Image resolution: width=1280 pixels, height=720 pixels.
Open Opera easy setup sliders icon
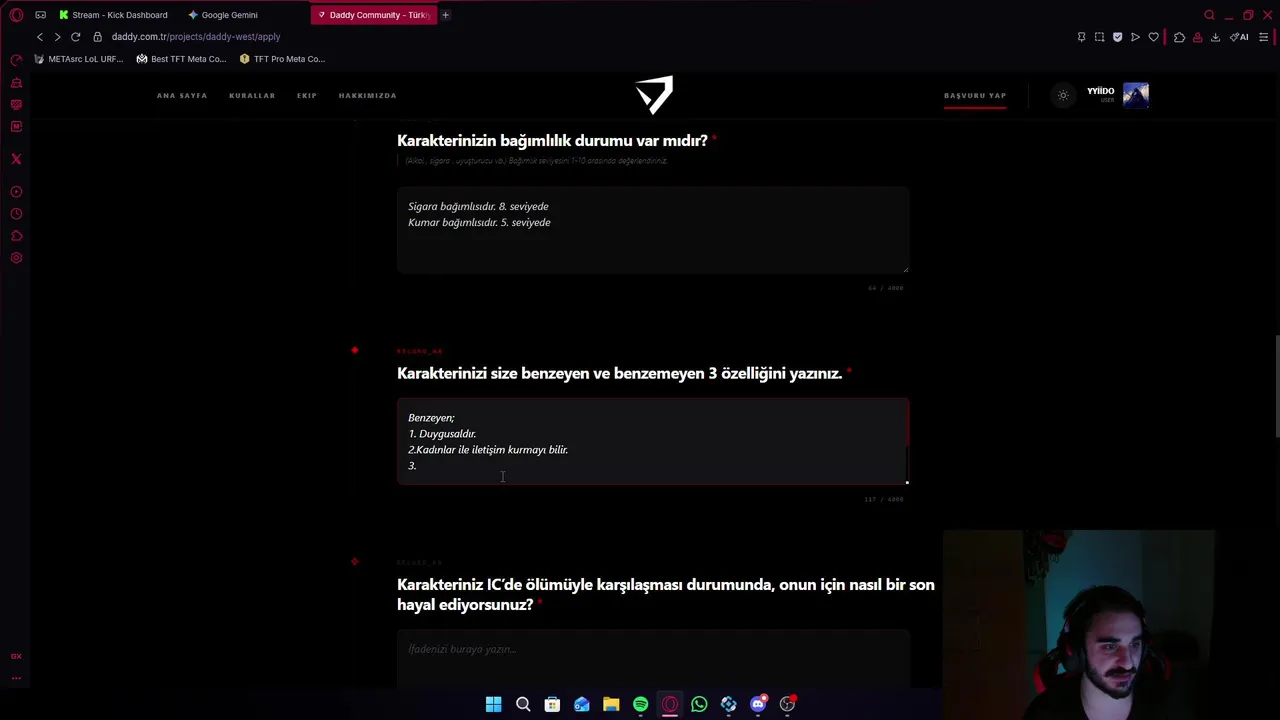[1264, 37]
